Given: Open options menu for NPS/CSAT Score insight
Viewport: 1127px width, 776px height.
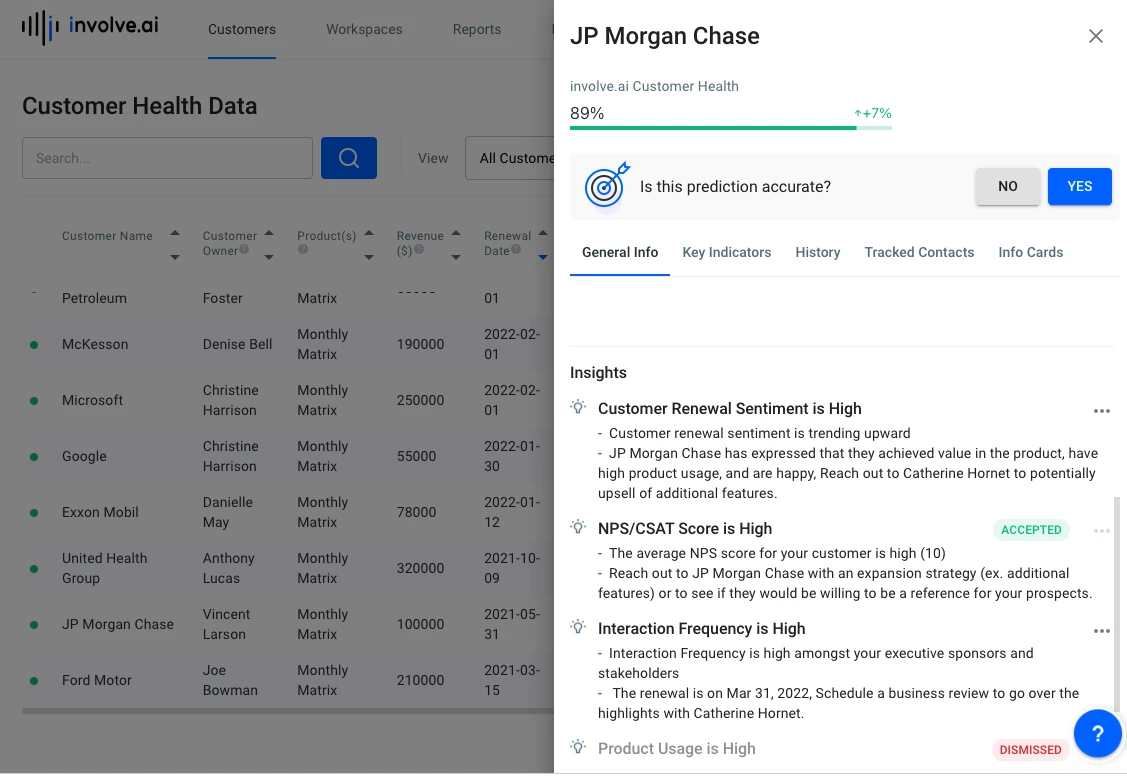Looking at the screenshot, I should click(1101, 531).
